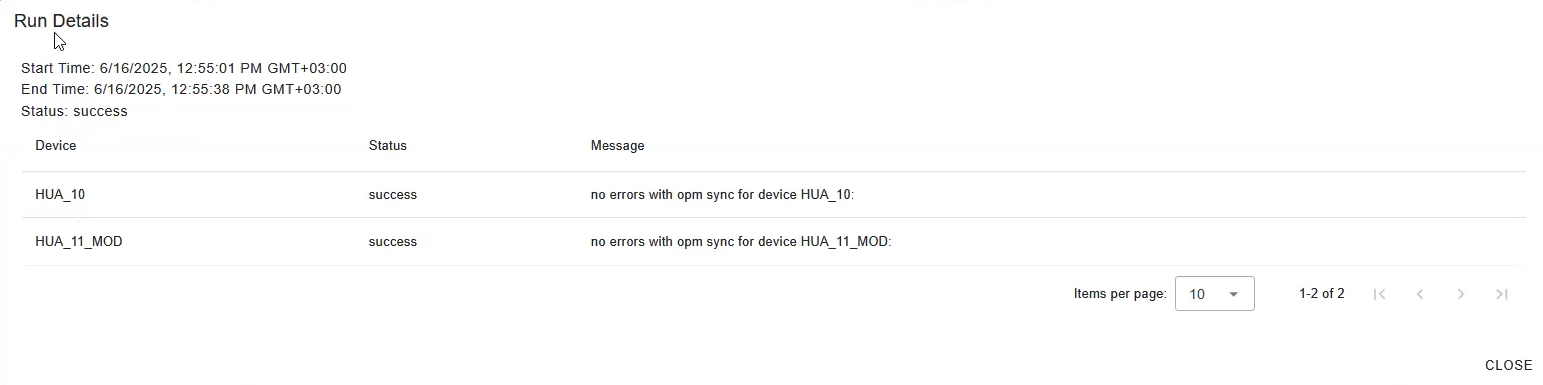The height and width of the screenshot is (385, 1543).
Task: Click the opm sync message for HUA_10
Action: (723, 195)
